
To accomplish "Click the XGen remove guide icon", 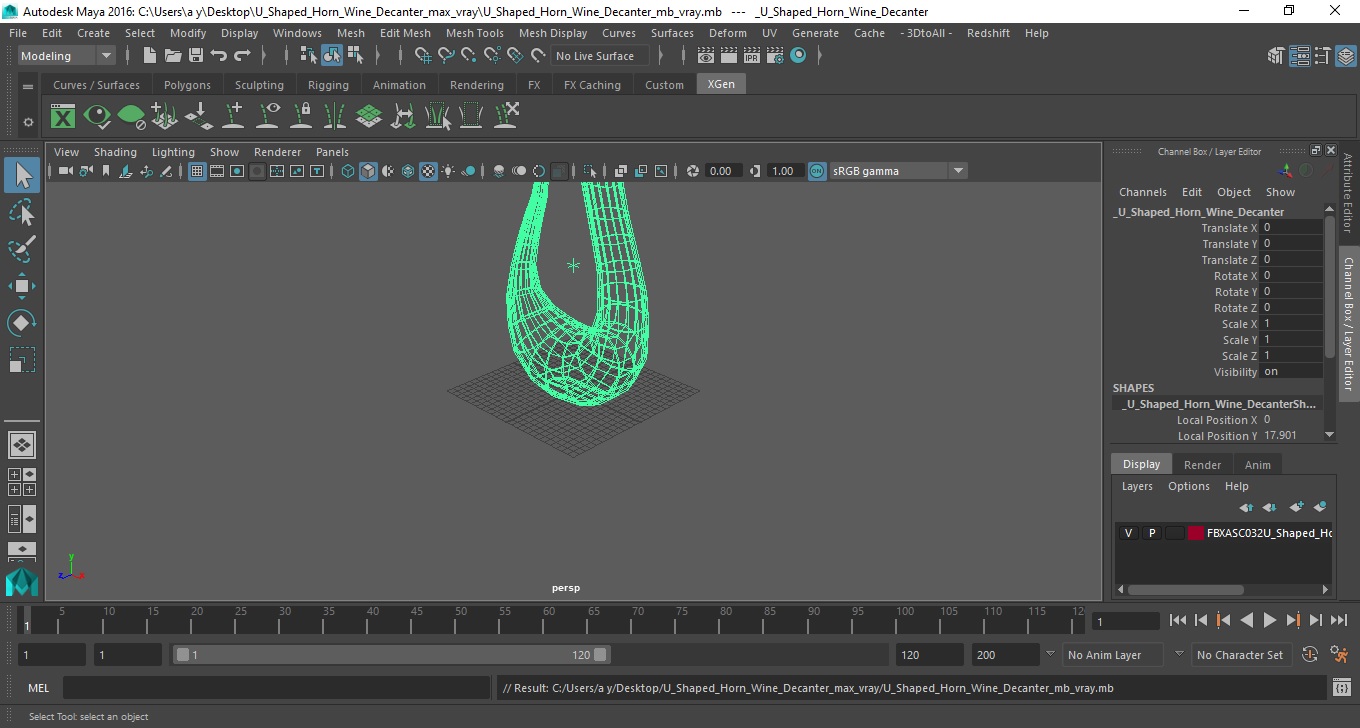I will (x=505, y=116).
